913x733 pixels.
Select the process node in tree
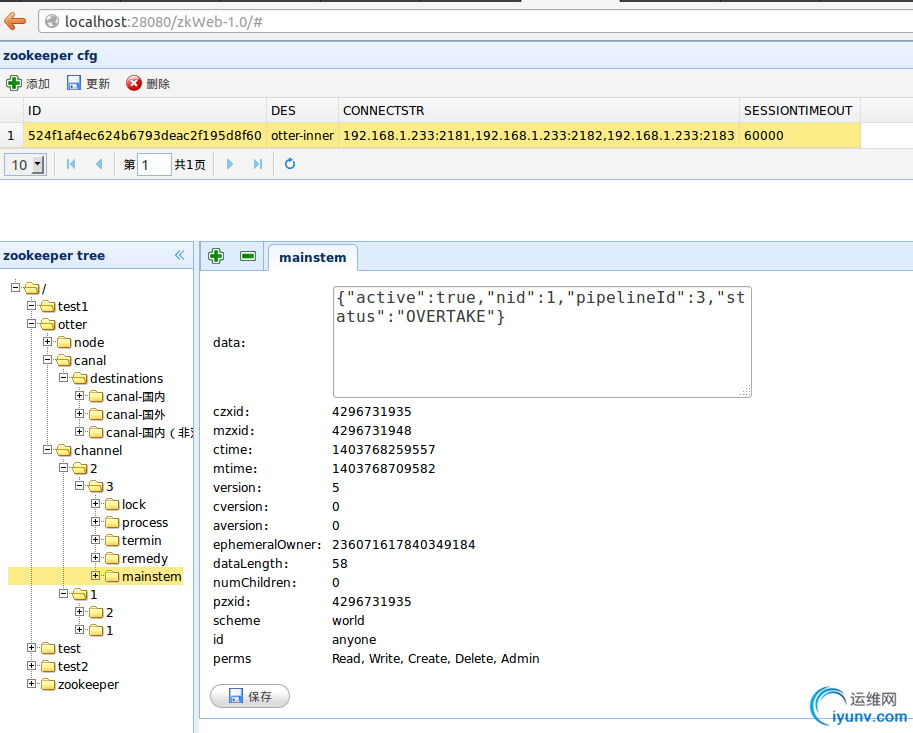(x=145, y=523)
